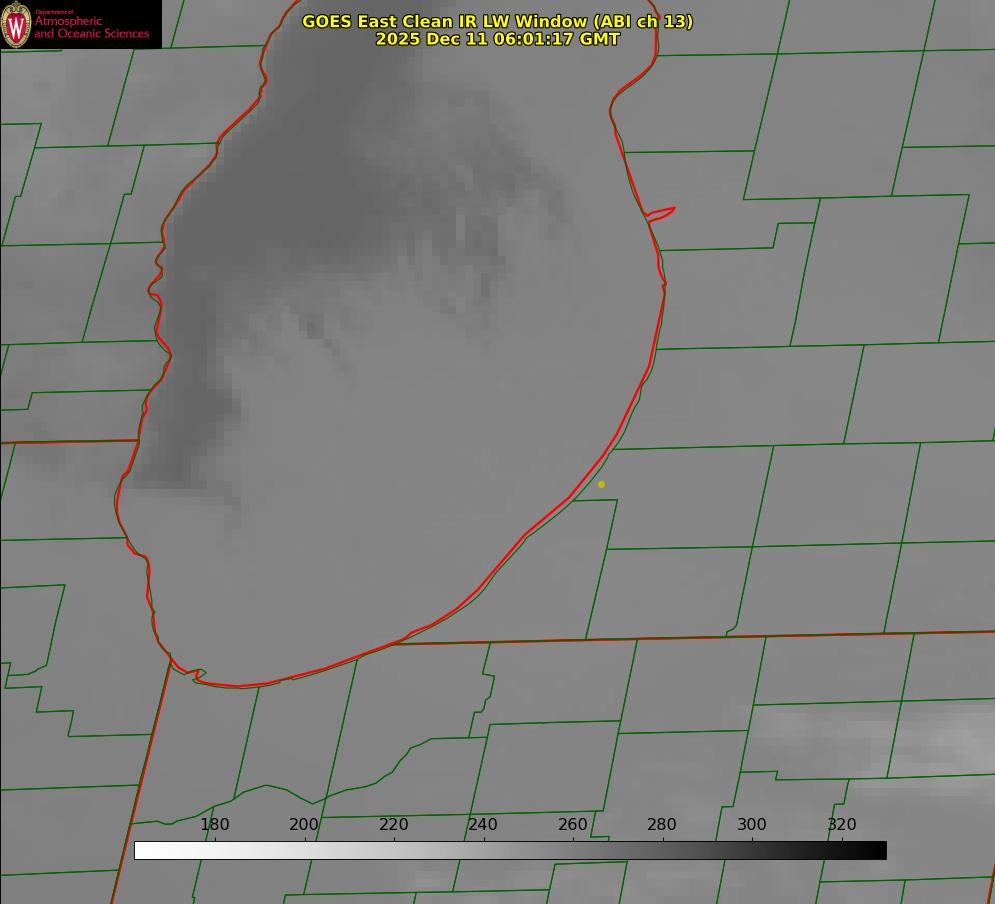Click the black end of the colorbar

(878, 850)
